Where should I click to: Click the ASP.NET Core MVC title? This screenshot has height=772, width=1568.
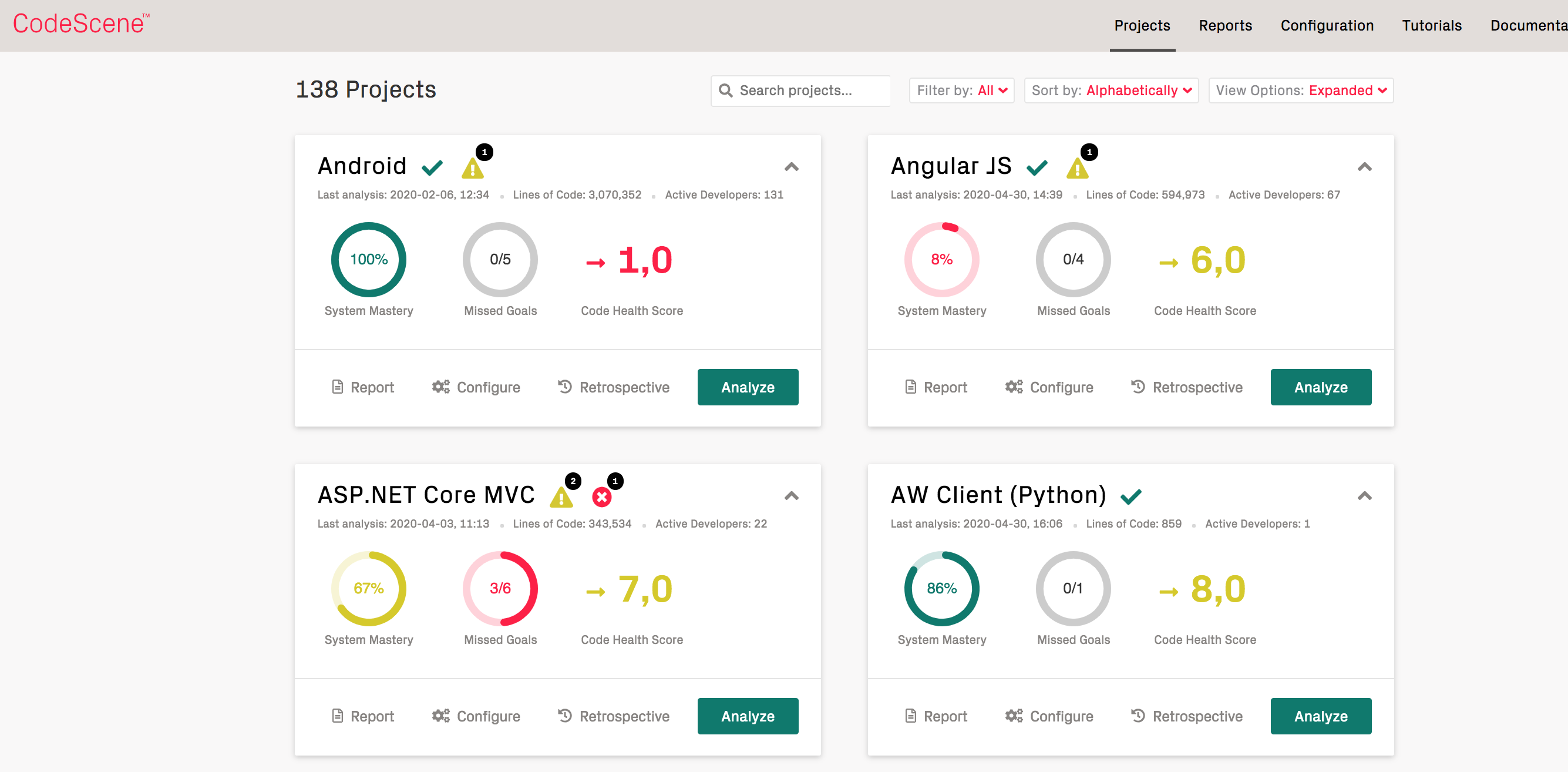point(426,495)
